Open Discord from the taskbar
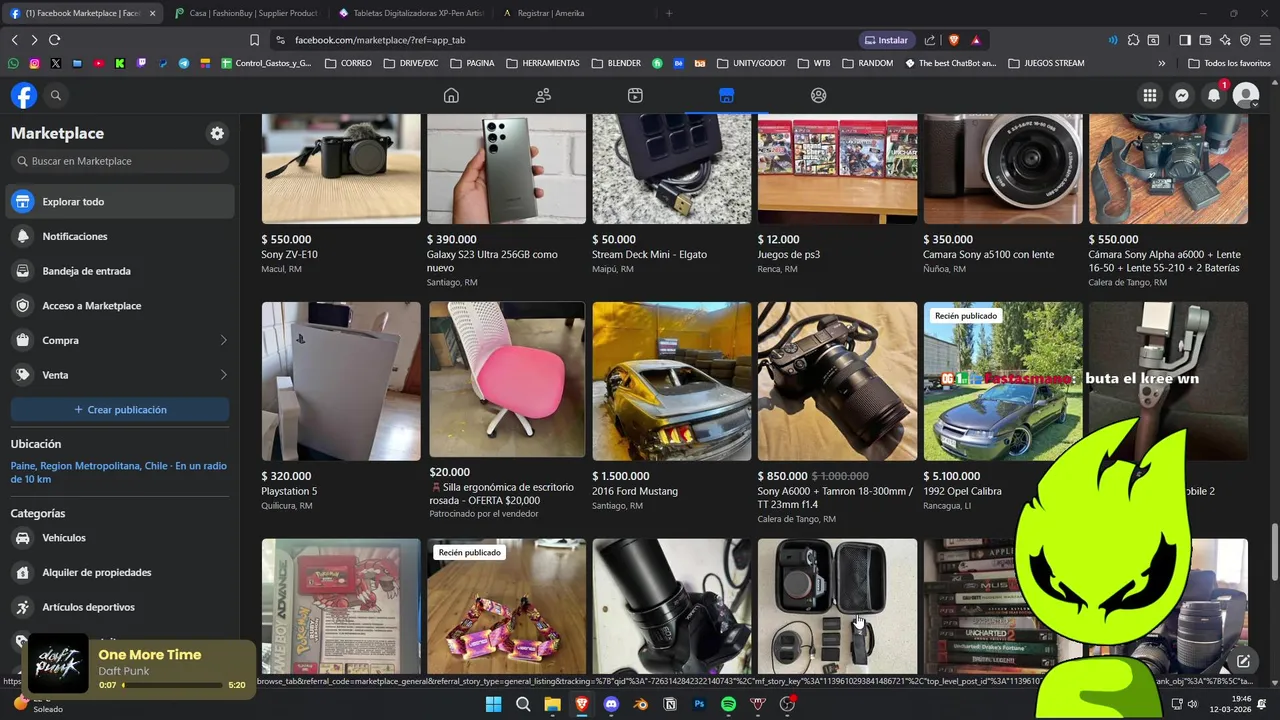 tap(611, 704)
